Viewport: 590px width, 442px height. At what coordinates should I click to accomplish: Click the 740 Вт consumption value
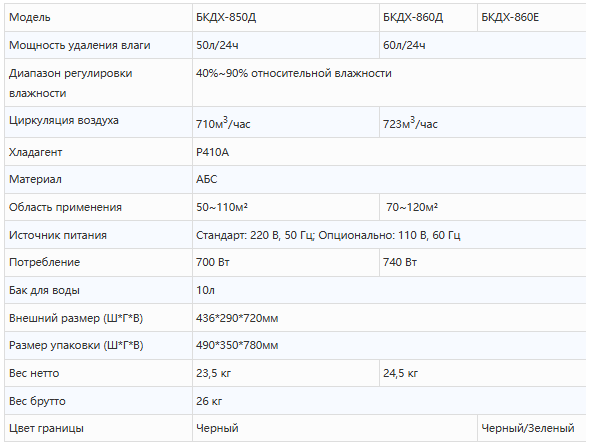pyautogui.click(x=400, y=262)
